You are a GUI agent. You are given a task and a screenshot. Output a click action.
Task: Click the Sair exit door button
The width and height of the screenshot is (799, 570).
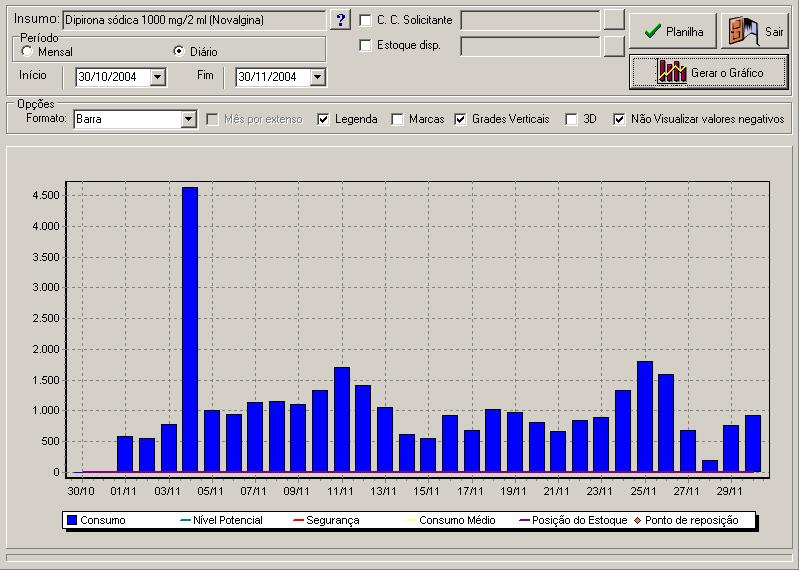click(x=755, y=32)
